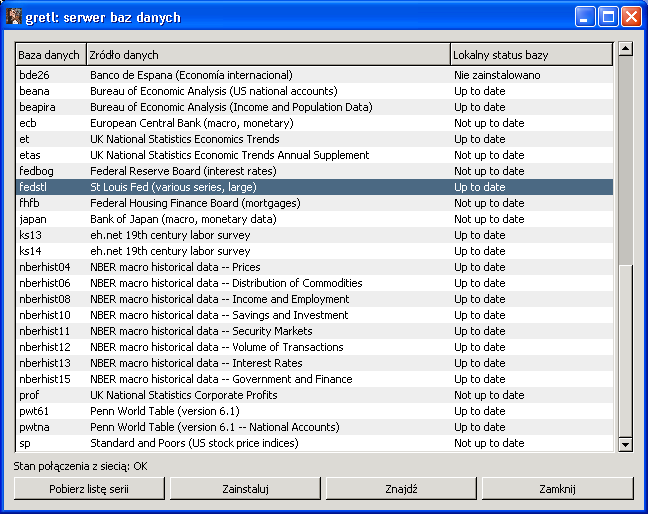
Task: Click 'Standard and Poors (US stock price indices)'
Action: click(x=194, y=443)
